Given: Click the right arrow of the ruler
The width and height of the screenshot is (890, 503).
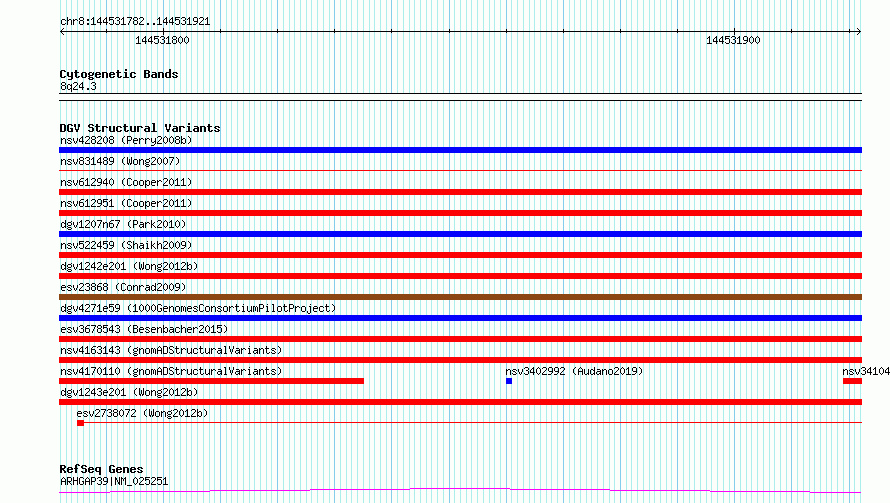Looking at the screenshot, I should 858,31.
